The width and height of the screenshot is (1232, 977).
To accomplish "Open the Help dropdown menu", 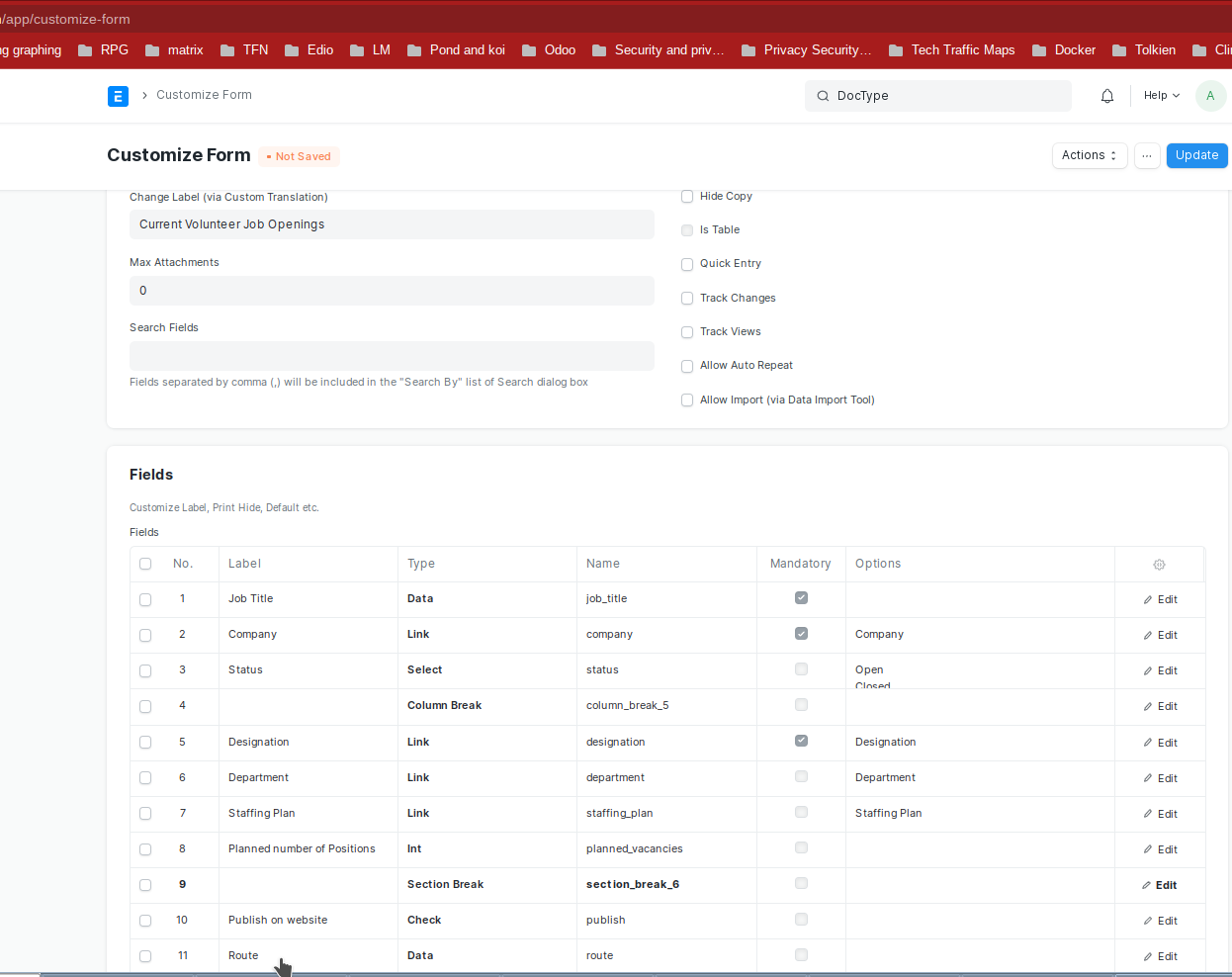I will (1161, 96).
